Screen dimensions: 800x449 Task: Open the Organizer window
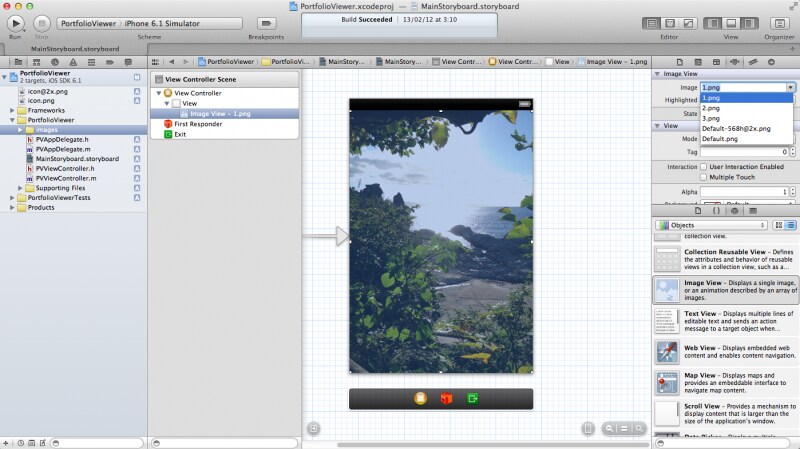(779, 23)
